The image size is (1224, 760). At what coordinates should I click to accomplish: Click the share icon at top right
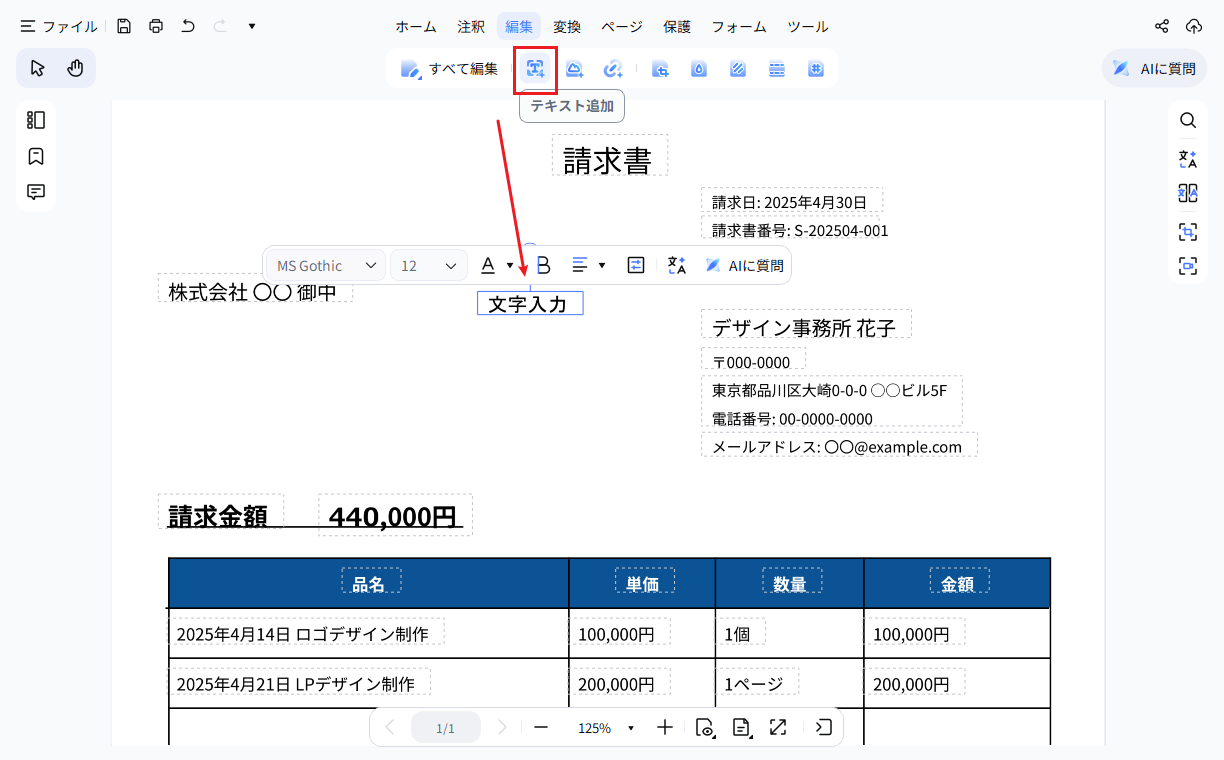coord(1162,26)
